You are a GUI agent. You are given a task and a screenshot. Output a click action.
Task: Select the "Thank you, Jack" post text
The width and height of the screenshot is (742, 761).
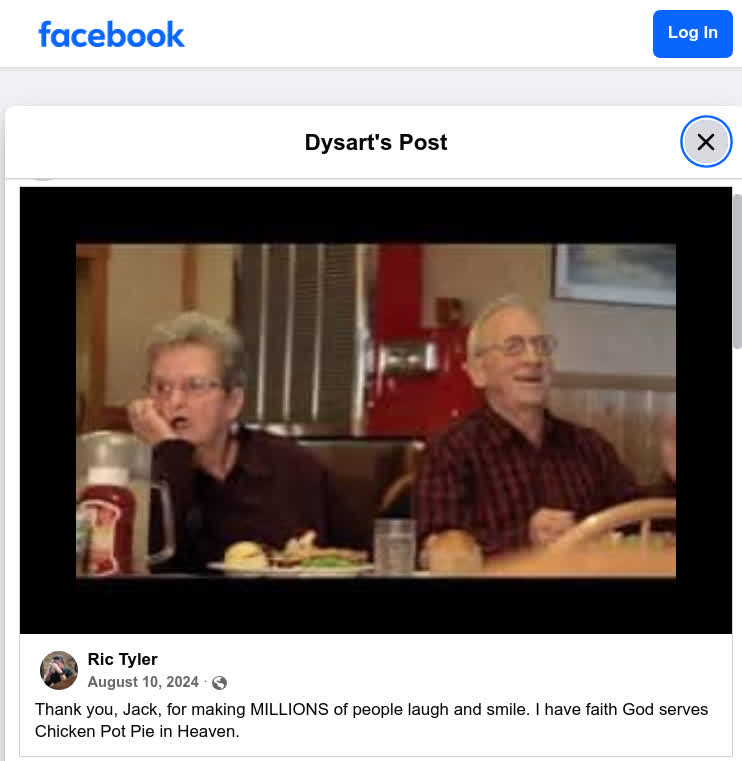click(x=371, y=720)
